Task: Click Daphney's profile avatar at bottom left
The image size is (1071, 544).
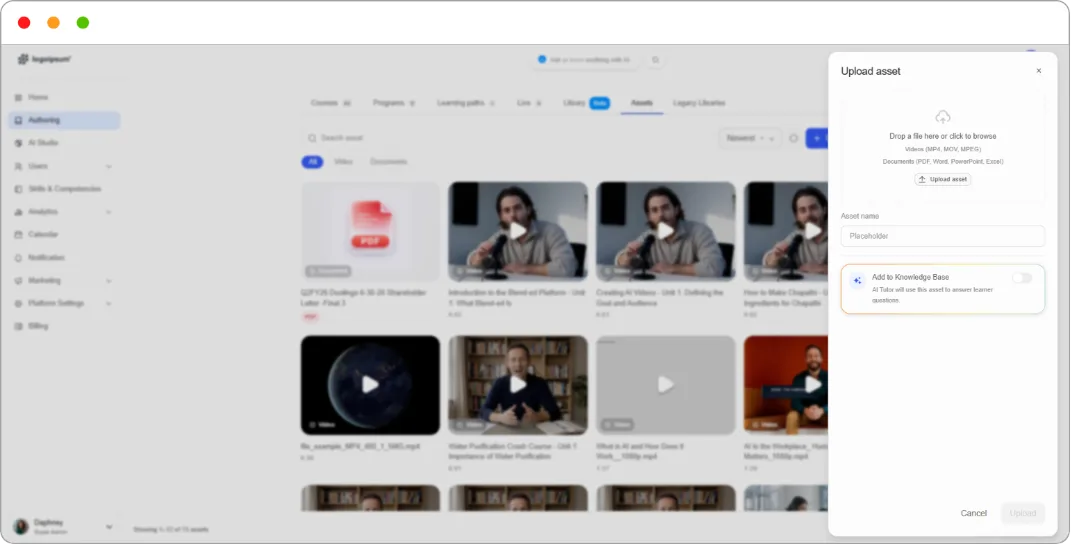Action: [21, 526]
